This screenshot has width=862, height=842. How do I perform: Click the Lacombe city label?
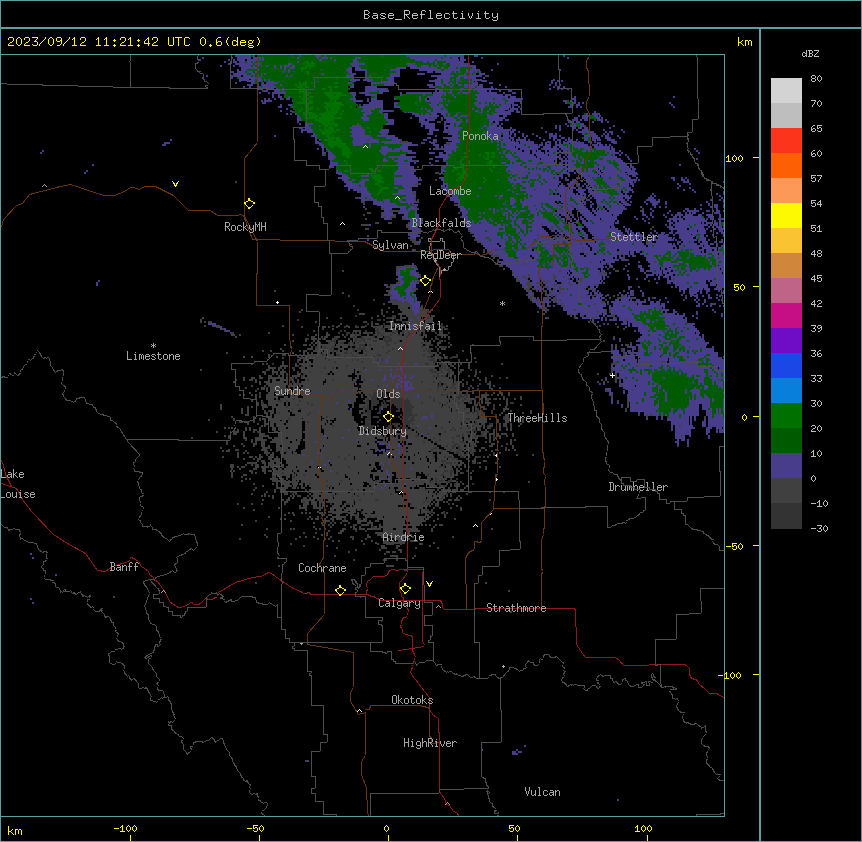(450, 191)
